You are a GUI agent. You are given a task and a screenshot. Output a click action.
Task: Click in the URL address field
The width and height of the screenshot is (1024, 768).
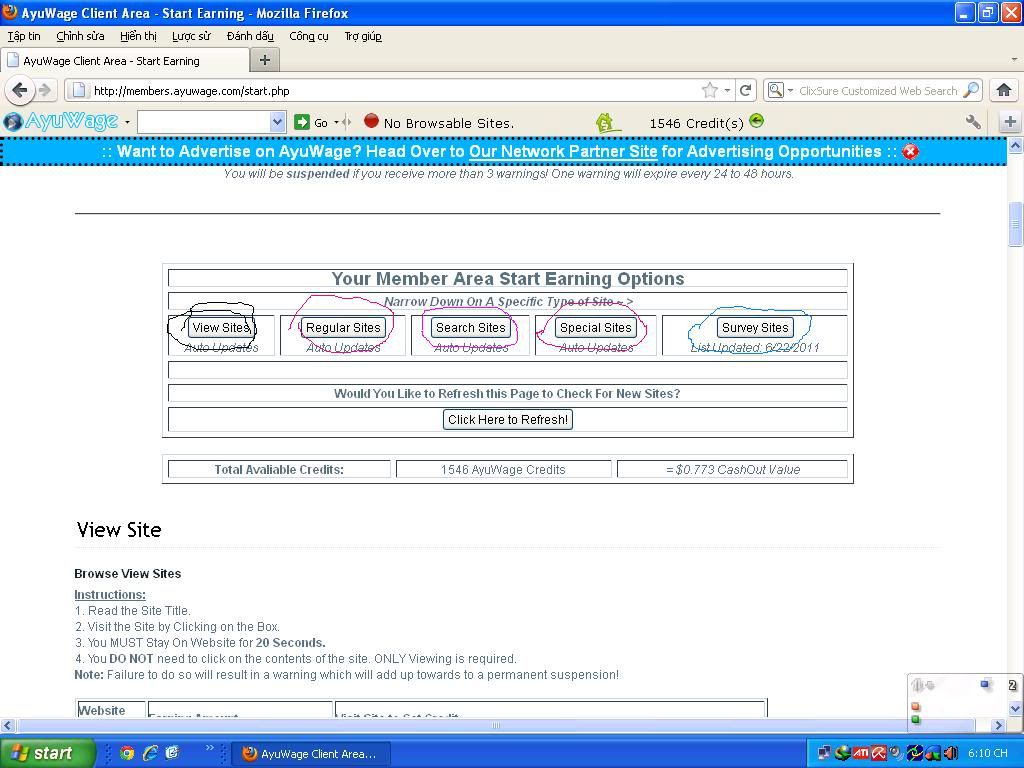394,91
